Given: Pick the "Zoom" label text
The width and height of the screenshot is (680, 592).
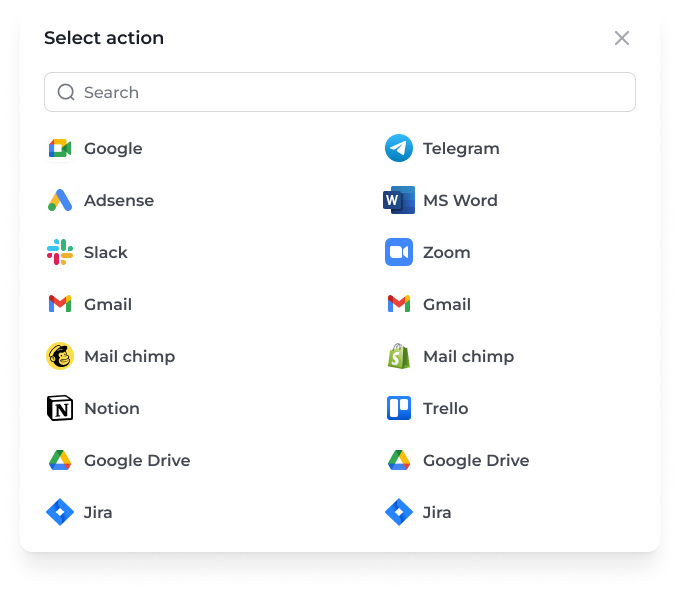Looking at the screenshot, I should tap(447, 252).
